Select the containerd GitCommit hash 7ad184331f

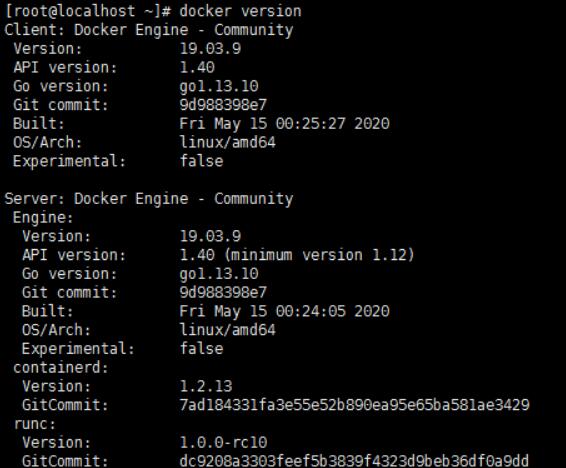[354, 405]
